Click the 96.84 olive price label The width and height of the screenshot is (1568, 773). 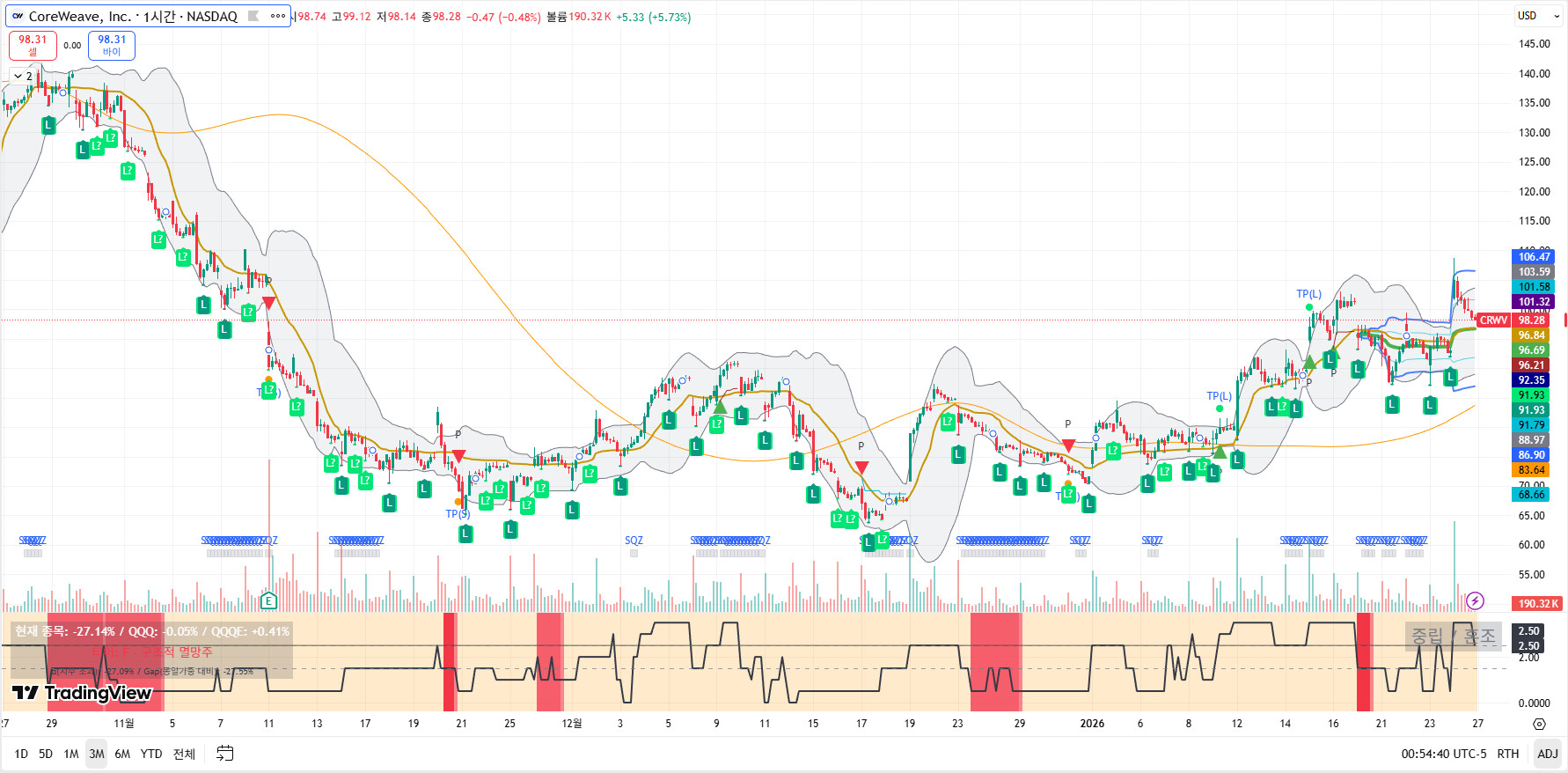(x=1531, y=335)
